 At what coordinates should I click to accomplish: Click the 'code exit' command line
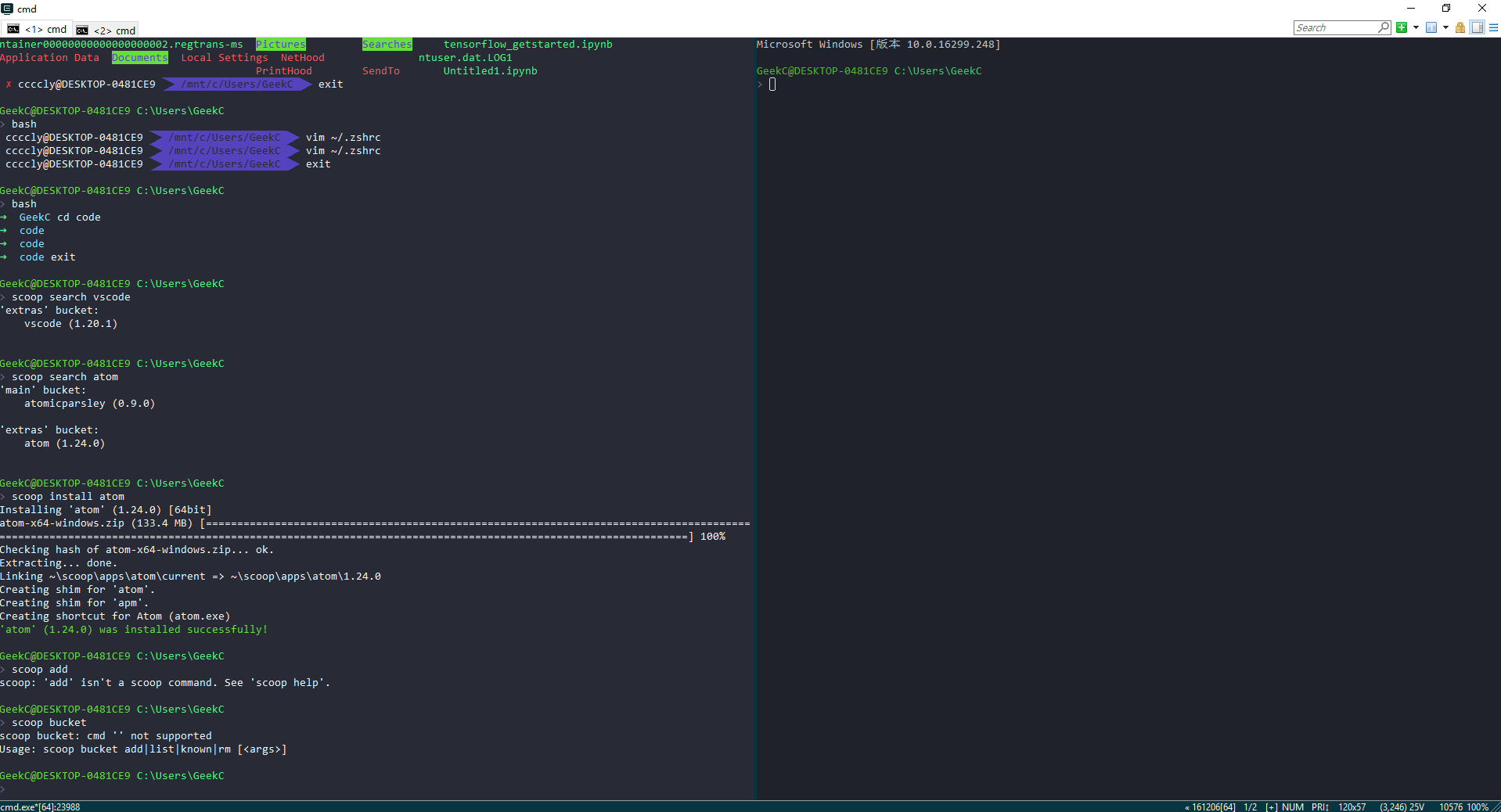[x=48, y=257]
